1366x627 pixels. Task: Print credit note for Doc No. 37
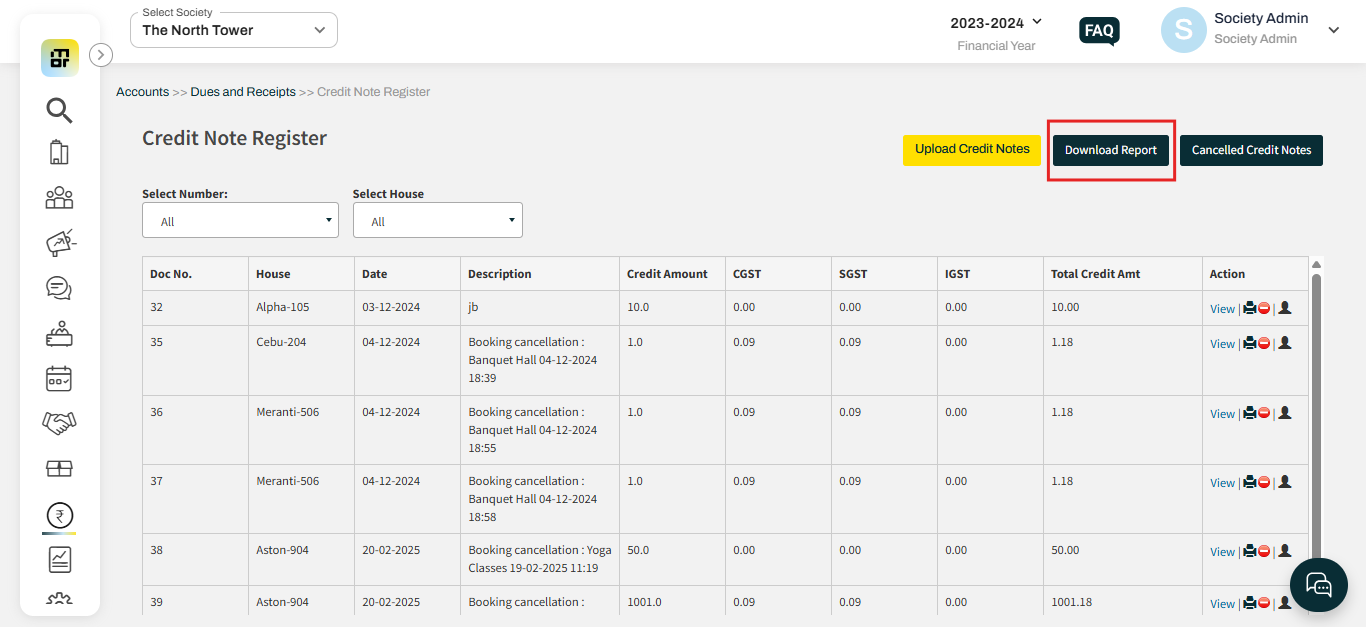pyautogui.click(x=1250, y=482)
